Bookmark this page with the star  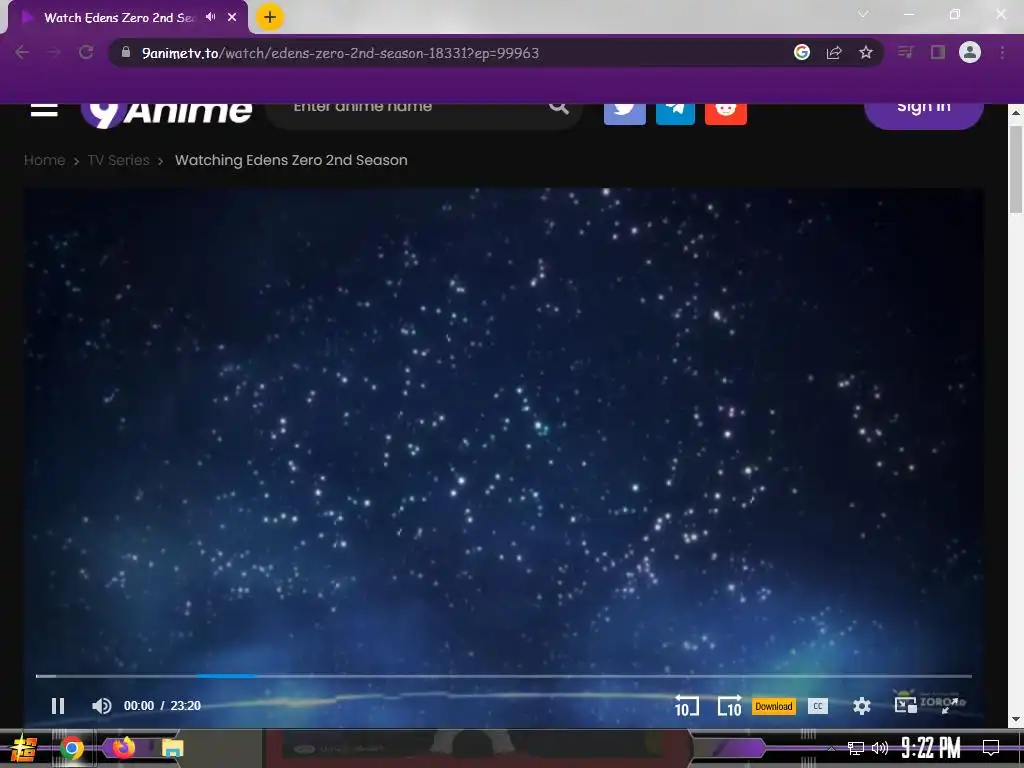pyautogui.click(x=866, y=52)
